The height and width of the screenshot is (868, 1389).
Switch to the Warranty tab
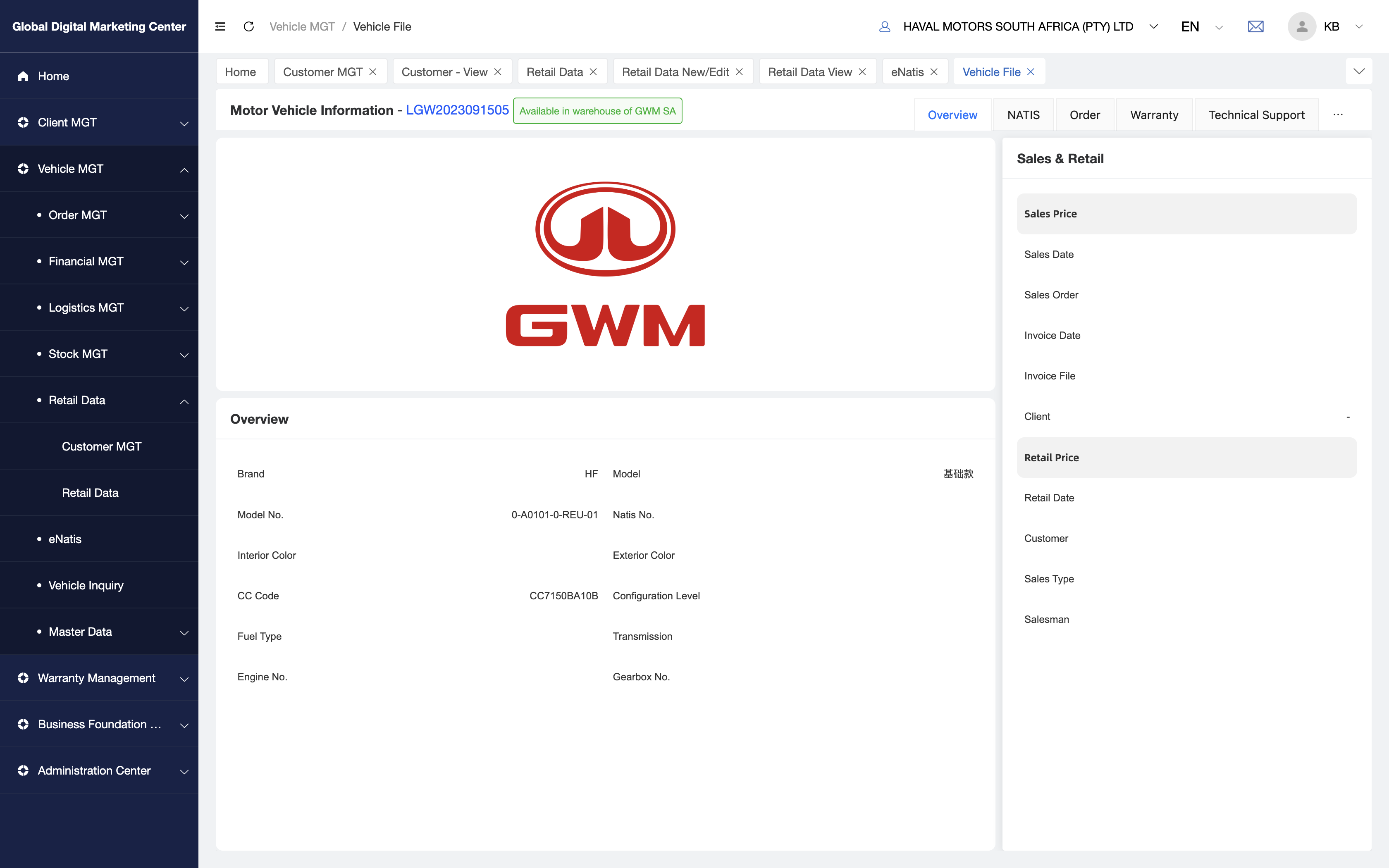click(1154, 115)
